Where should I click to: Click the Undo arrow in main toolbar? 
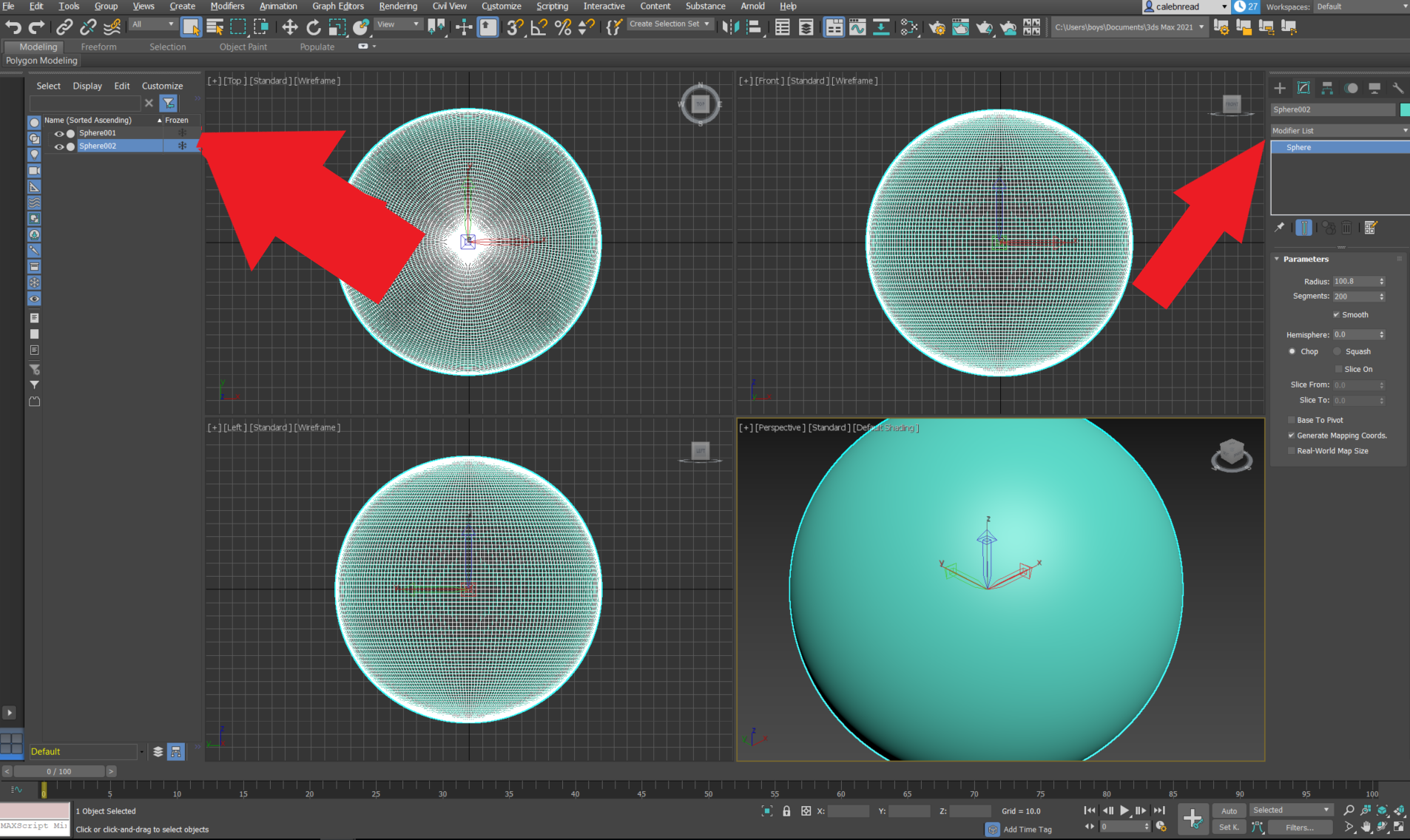point(13,27)
